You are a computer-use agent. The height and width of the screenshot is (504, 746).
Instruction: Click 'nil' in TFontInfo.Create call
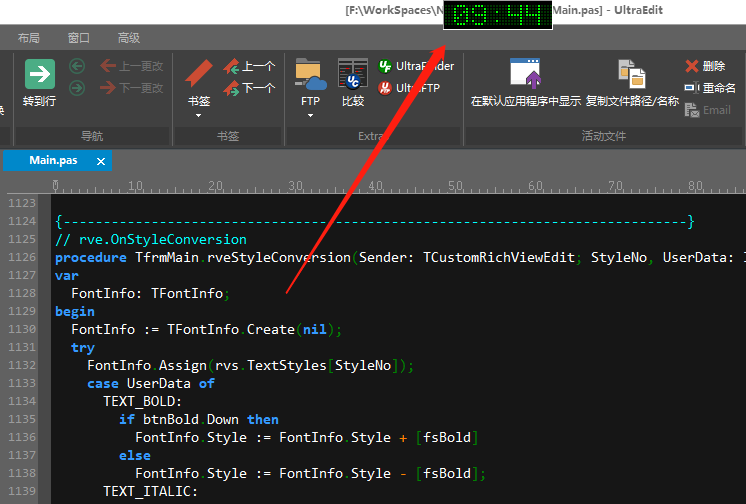tap(314, 329)
